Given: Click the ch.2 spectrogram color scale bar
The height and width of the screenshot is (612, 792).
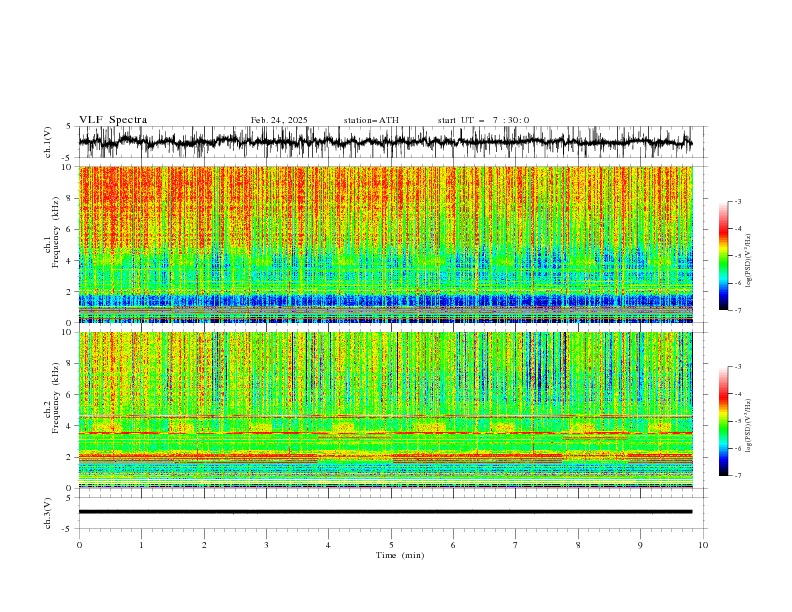Looking at the screenshot, I should pos(723,421).
